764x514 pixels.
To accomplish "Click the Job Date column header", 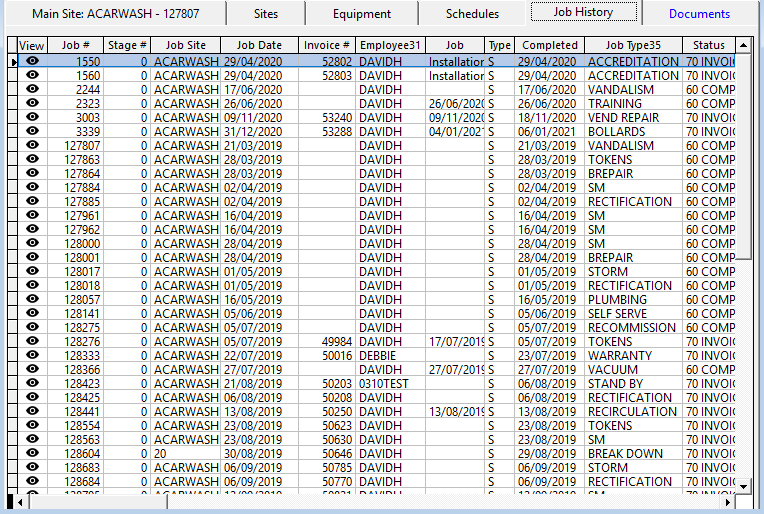I will point(259,45).
